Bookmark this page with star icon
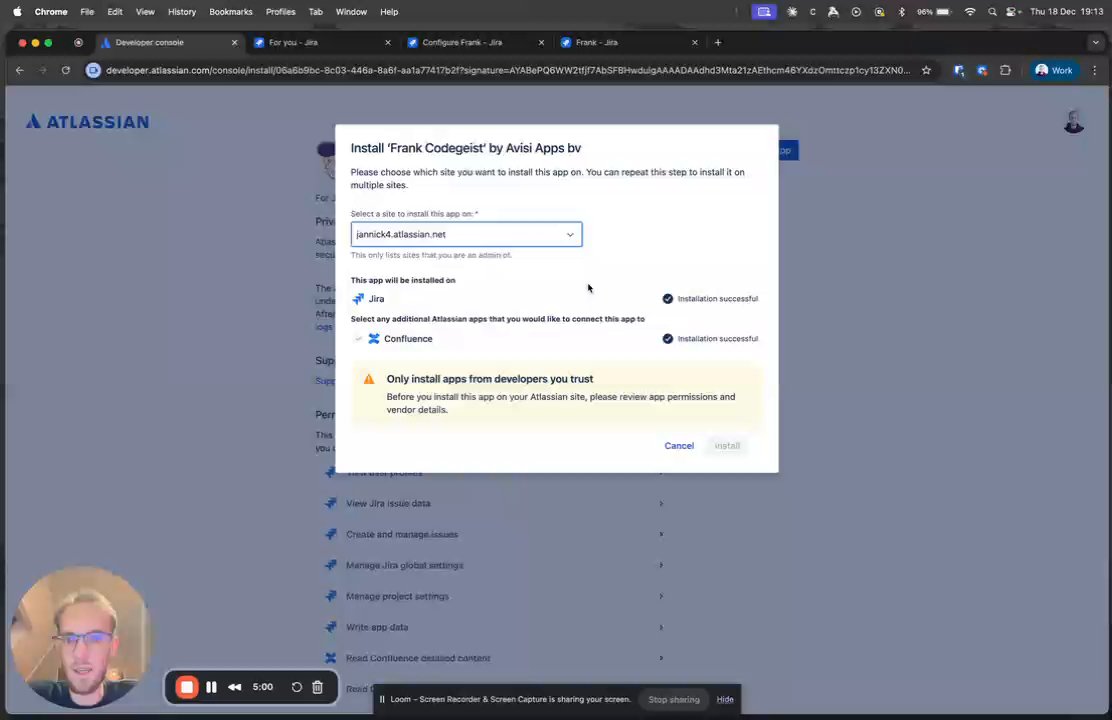 926,70
